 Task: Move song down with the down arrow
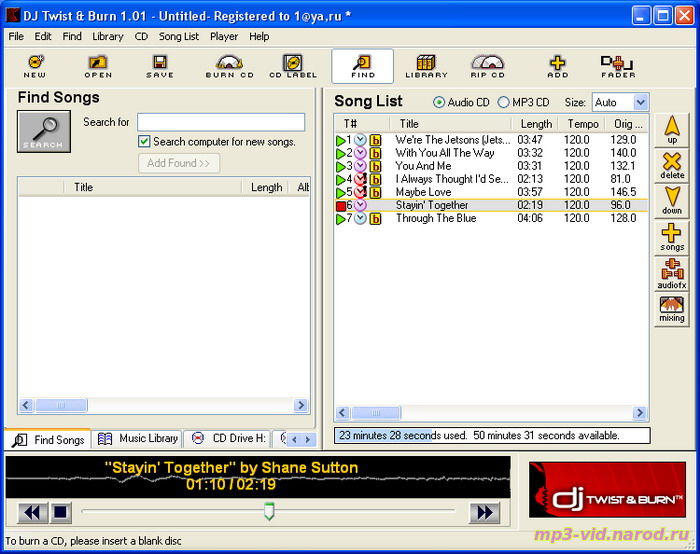coord(672,201)
